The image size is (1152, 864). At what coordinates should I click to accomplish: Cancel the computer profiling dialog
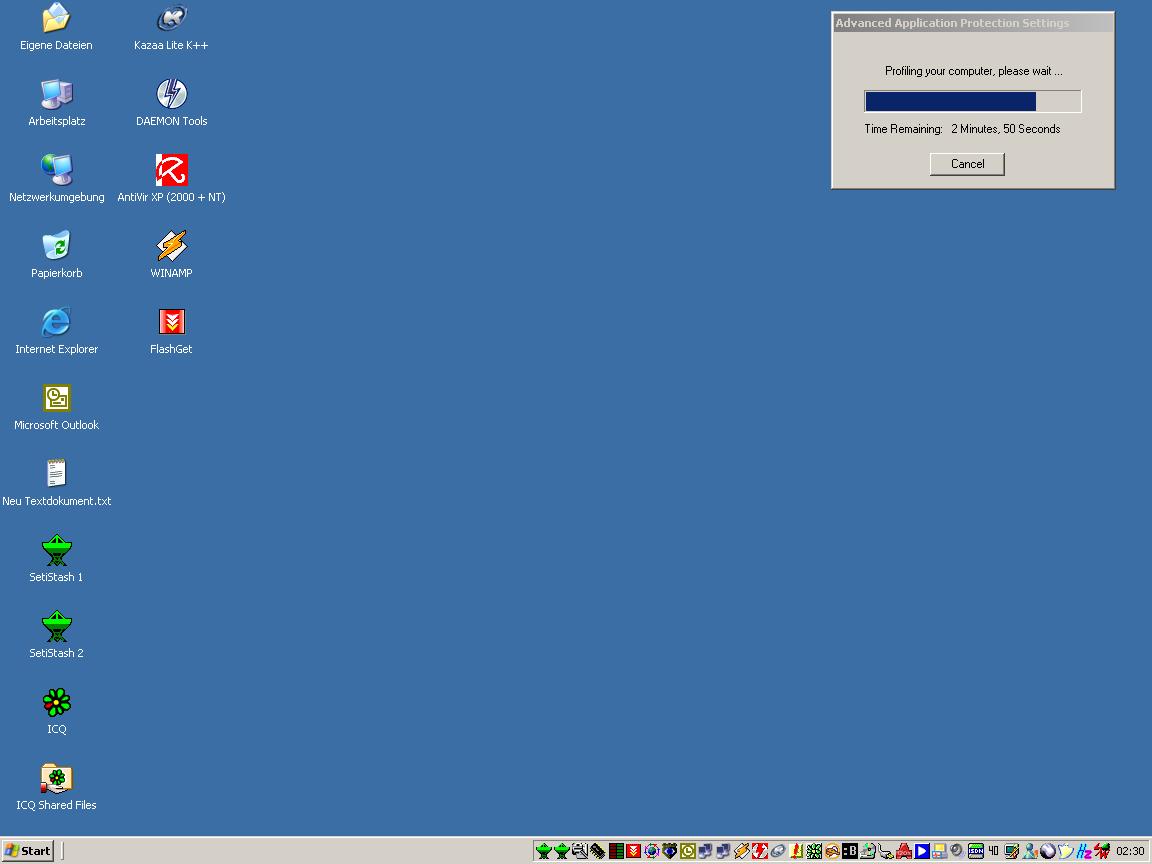click(967, 164)
